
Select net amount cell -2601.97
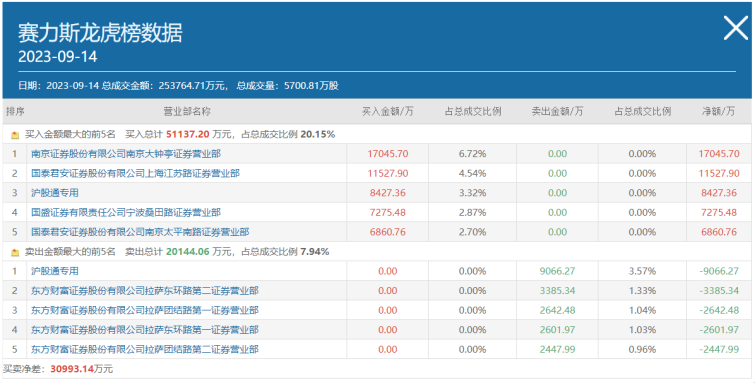(x=719, y=330)
